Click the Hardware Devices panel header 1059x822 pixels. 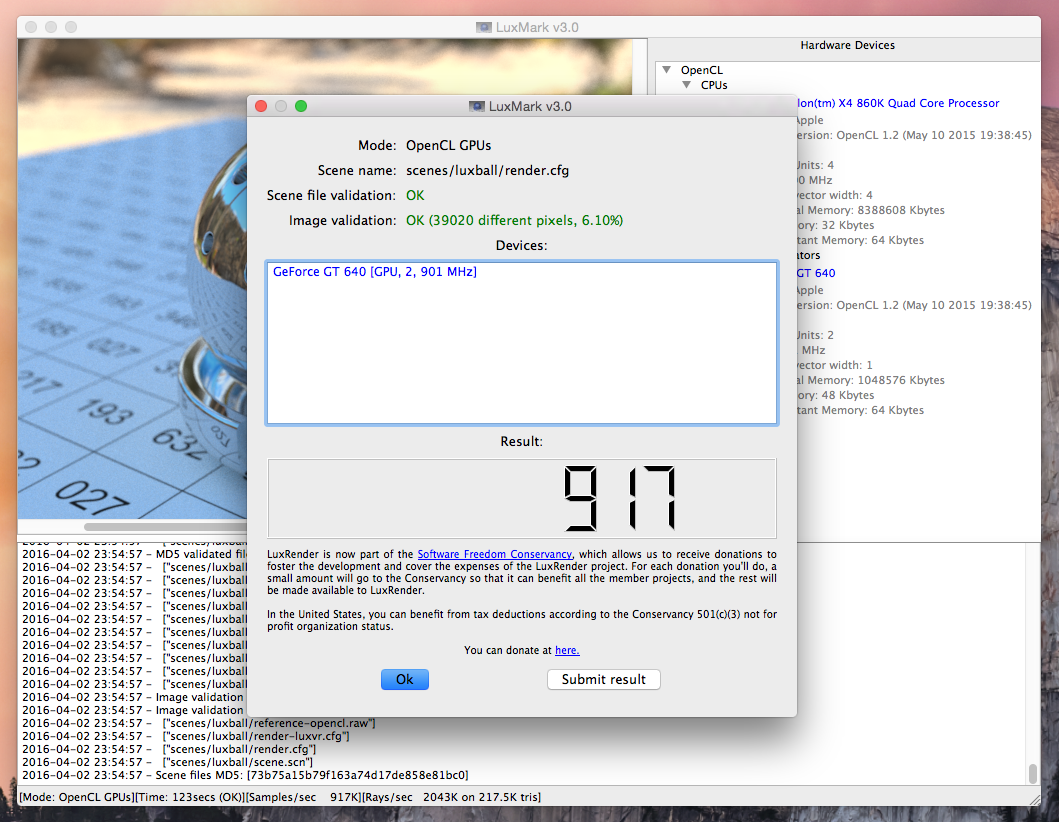pyautogui.click(x=847, y=45)
